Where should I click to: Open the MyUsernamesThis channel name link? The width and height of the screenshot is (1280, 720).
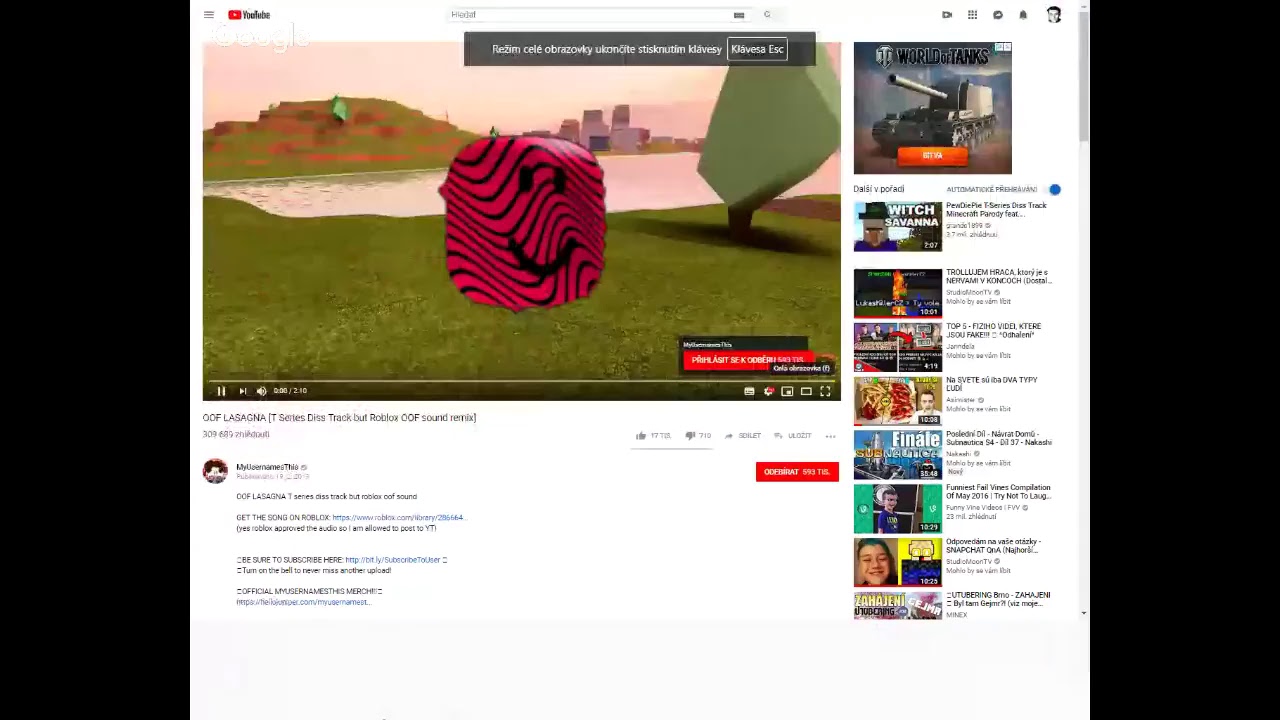click(267, 467)
